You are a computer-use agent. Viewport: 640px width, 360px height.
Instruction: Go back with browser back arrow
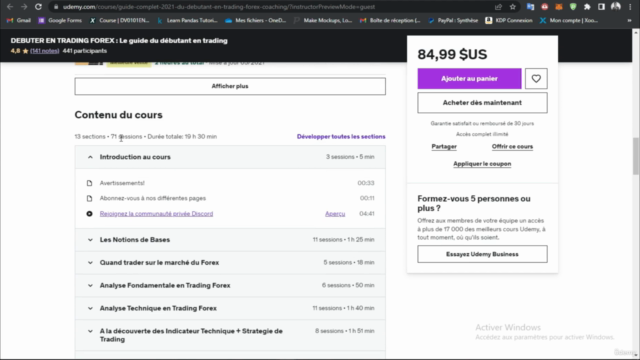click(10, 7)
